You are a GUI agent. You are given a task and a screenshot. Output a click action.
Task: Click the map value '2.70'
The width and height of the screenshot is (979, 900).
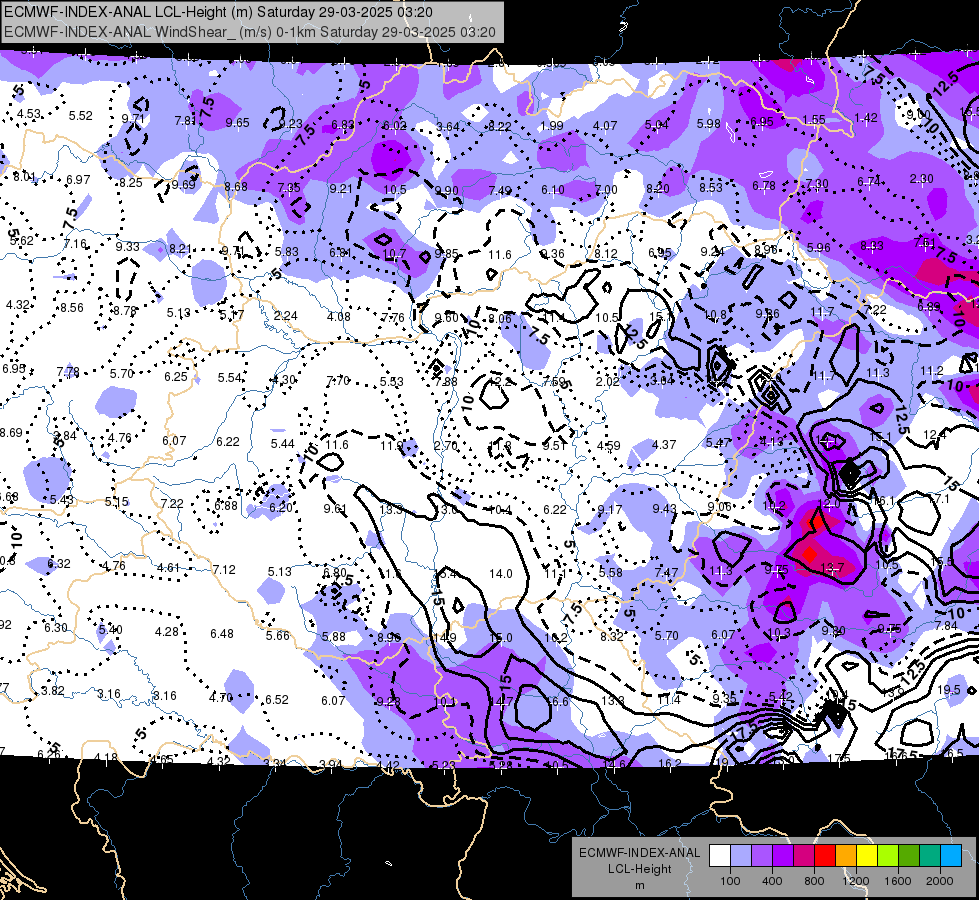pyautogui.click(x=446, y=446)
